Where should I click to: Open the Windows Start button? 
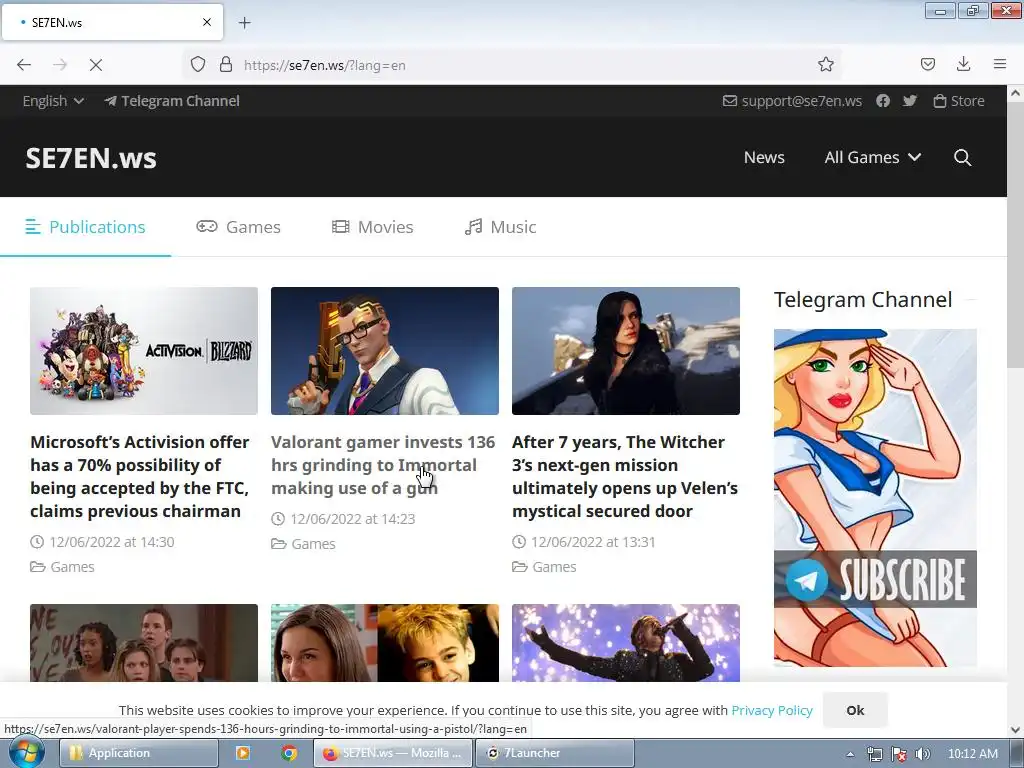26,753
